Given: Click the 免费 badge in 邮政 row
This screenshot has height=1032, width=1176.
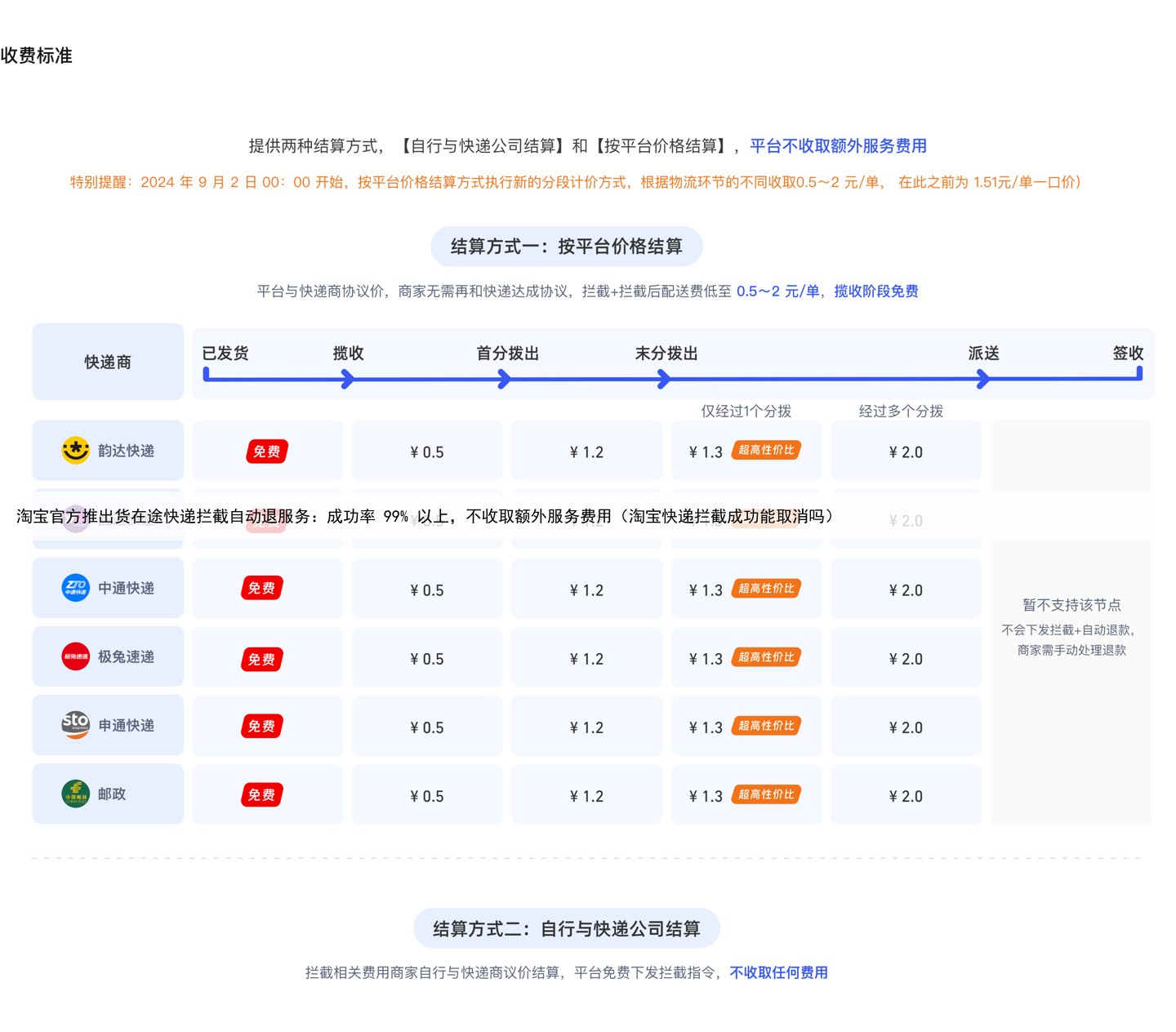Looking at the screenshot, I should (x=261, y=795).
